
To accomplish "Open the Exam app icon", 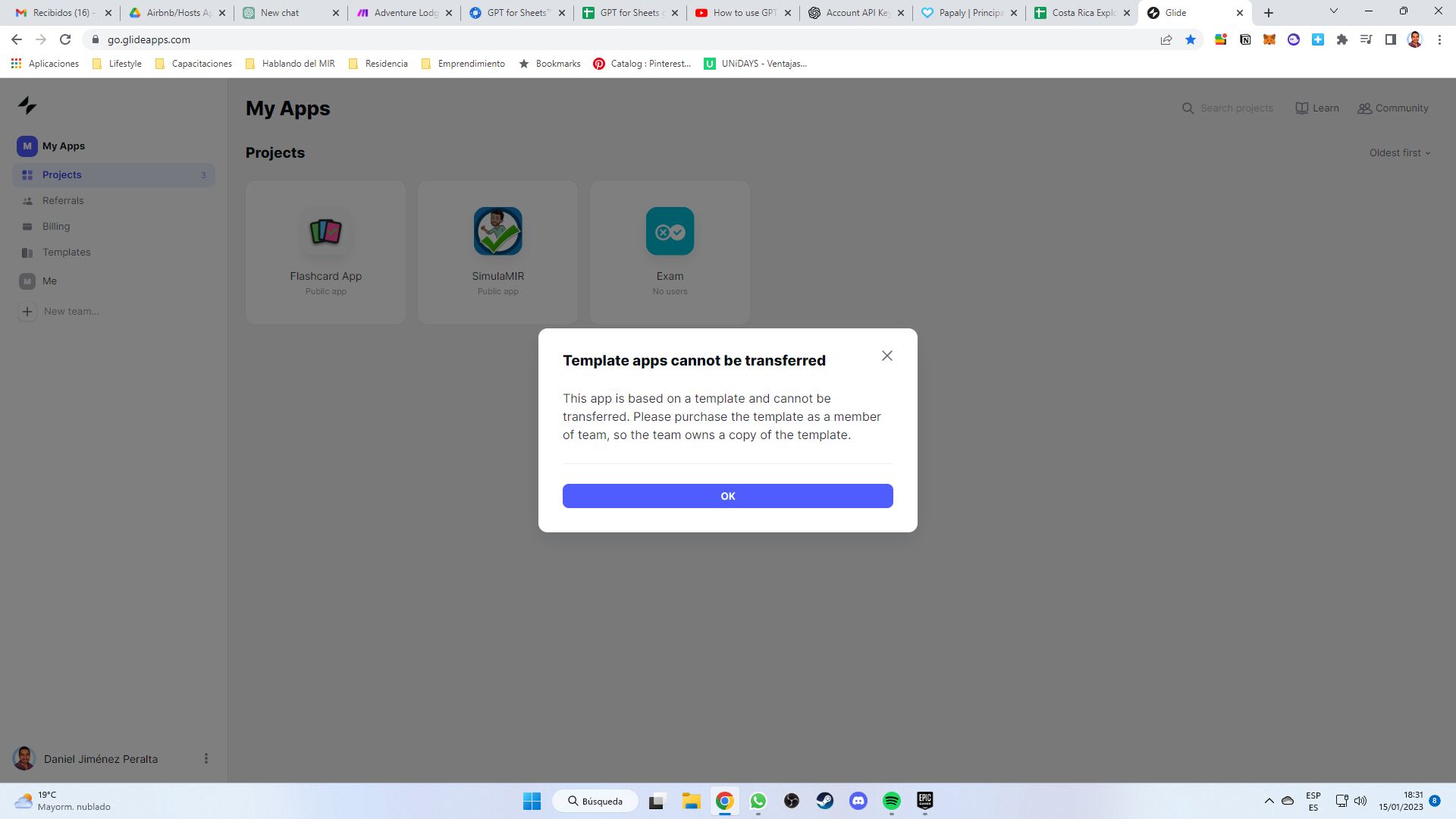I will point(670,231).
